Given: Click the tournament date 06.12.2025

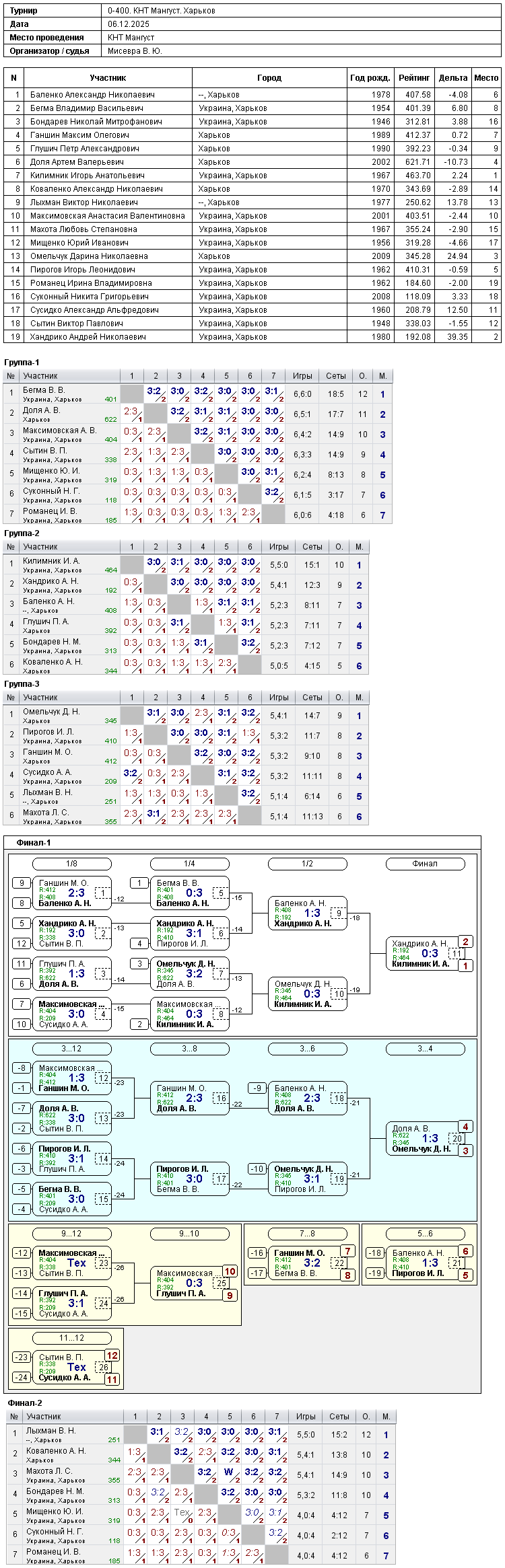Looking at the screenshot, I should click(x=127, y=24).
